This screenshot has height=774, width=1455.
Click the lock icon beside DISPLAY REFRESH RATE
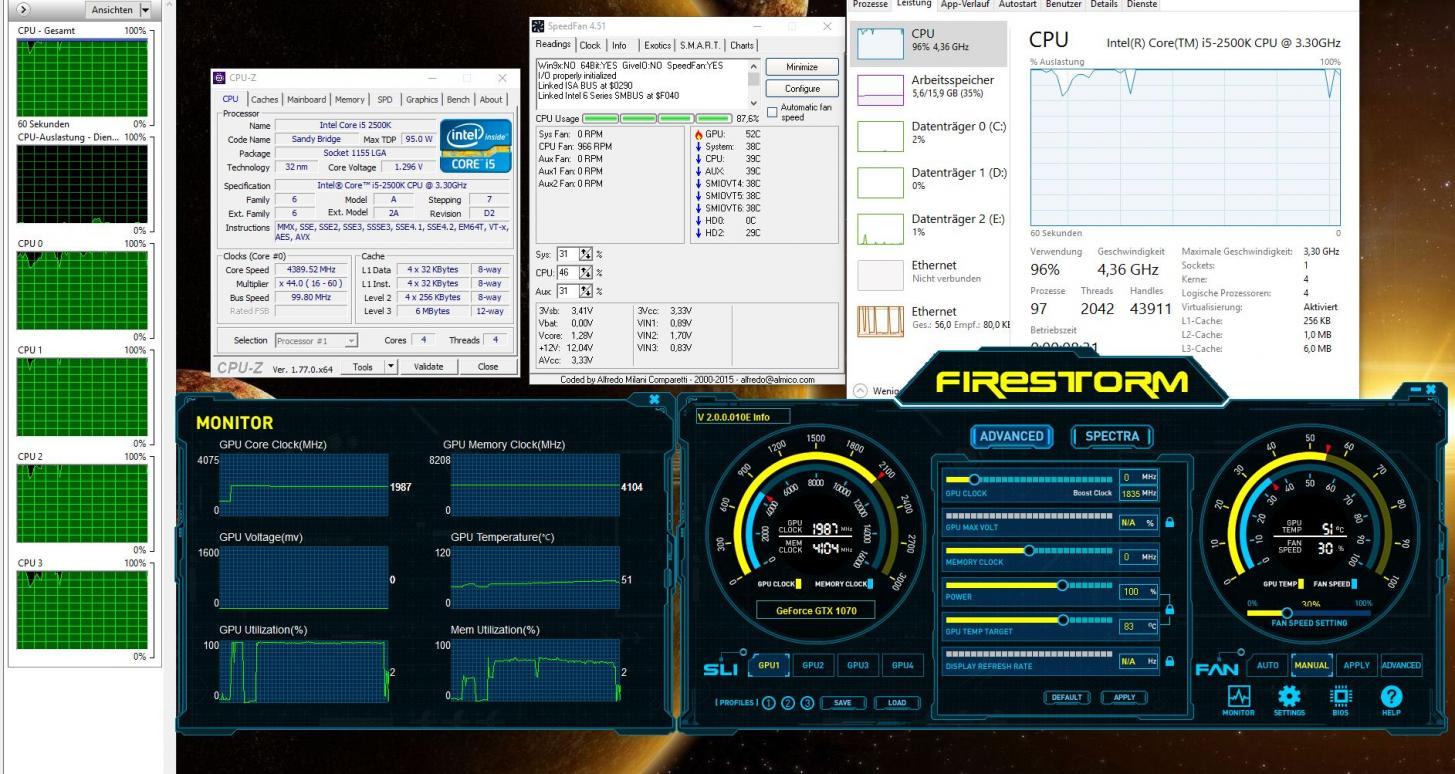coord(1169,661)
